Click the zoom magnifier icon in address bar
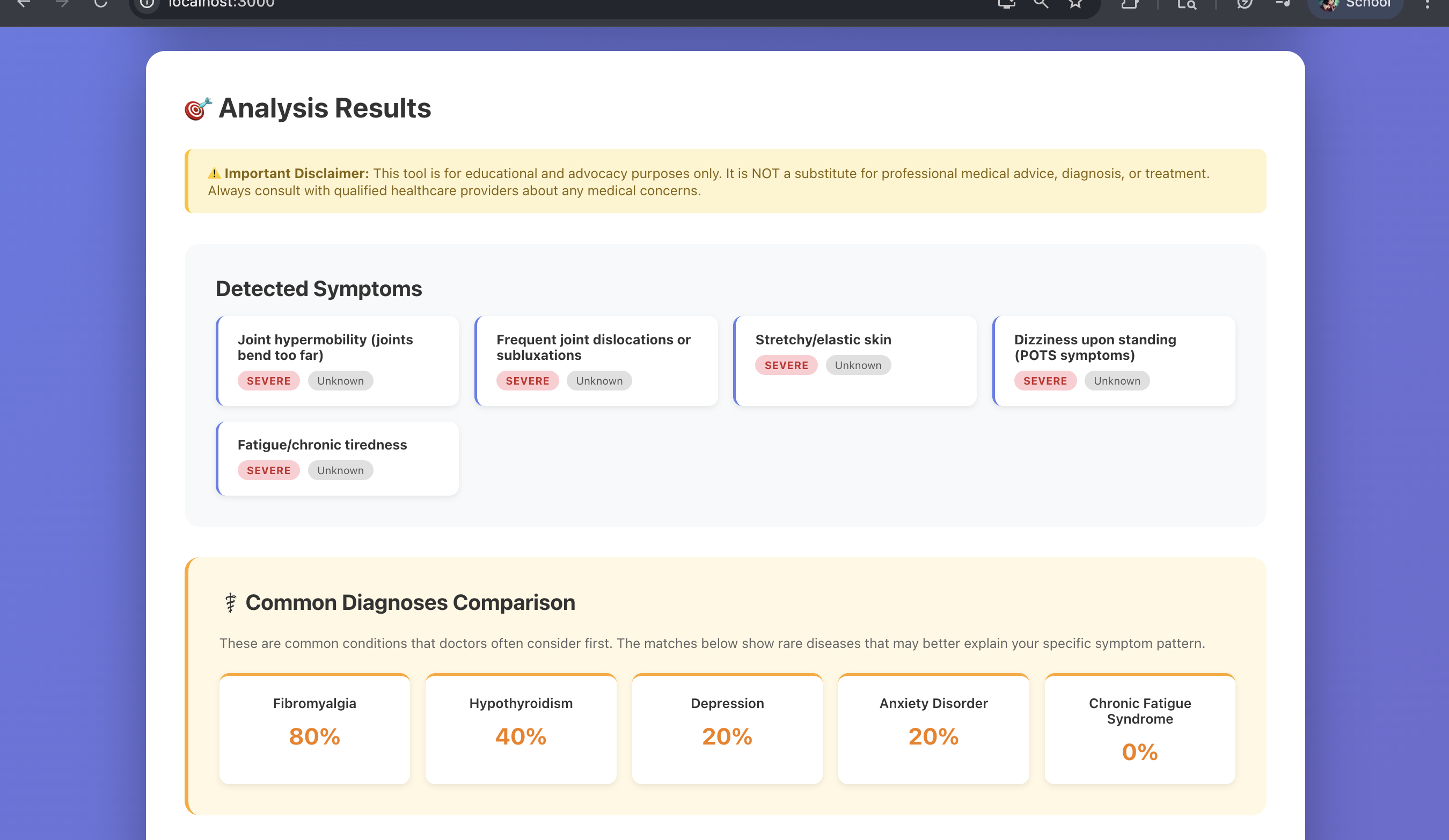This screenshot has height=840, width=1449. [x=1041, y=4]
